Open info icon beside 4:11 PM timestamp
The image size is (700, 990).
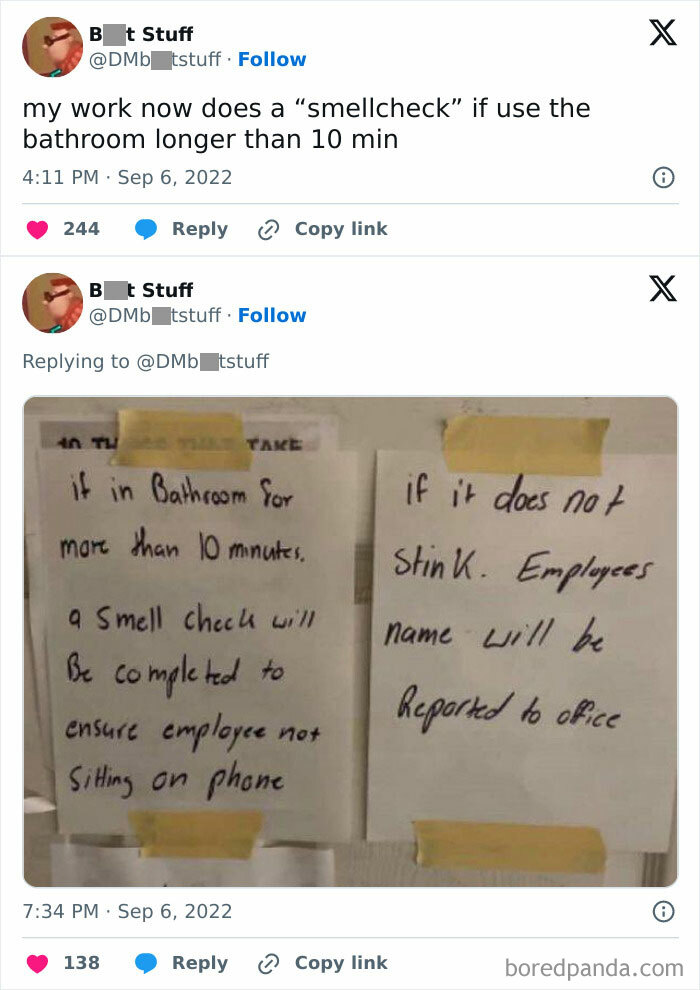point(663,177)
